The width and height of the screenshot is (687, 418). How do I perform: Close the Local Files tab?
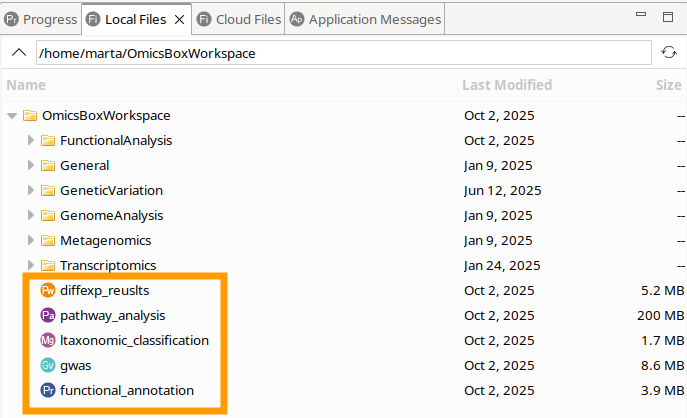179,19
